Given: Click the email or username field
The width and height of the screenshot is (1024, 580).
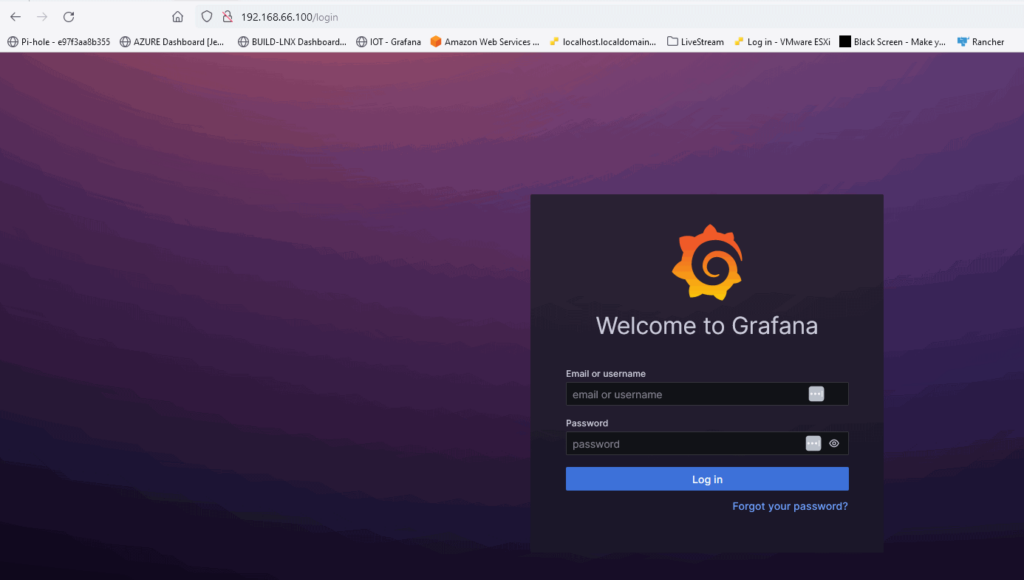Looking at the screenshot, I should click(x=707, y=394).
